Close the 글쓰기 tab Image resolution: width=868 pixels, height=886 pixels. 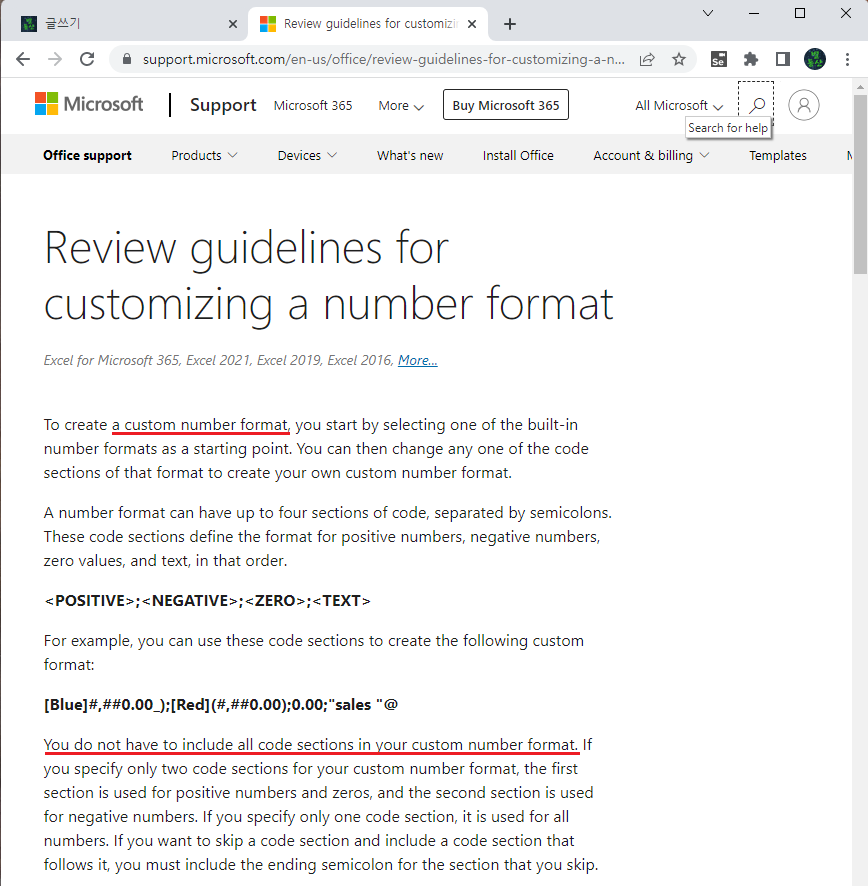coord(233,24)
